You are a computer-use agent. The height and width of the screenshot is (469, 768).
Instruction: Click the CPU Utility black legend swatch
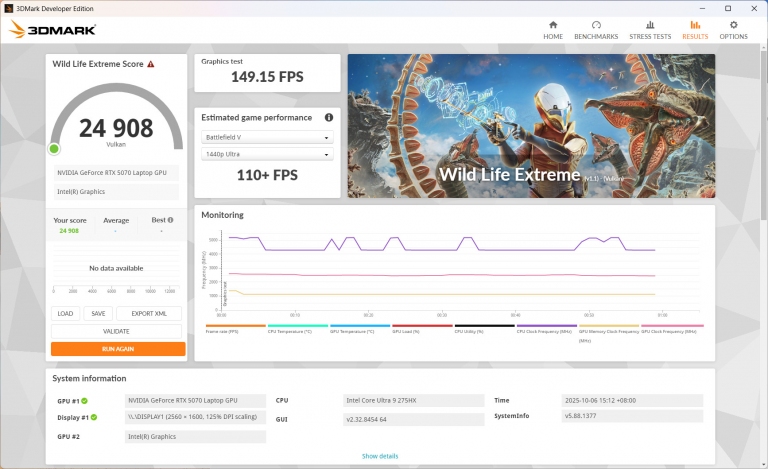[484, 325]
